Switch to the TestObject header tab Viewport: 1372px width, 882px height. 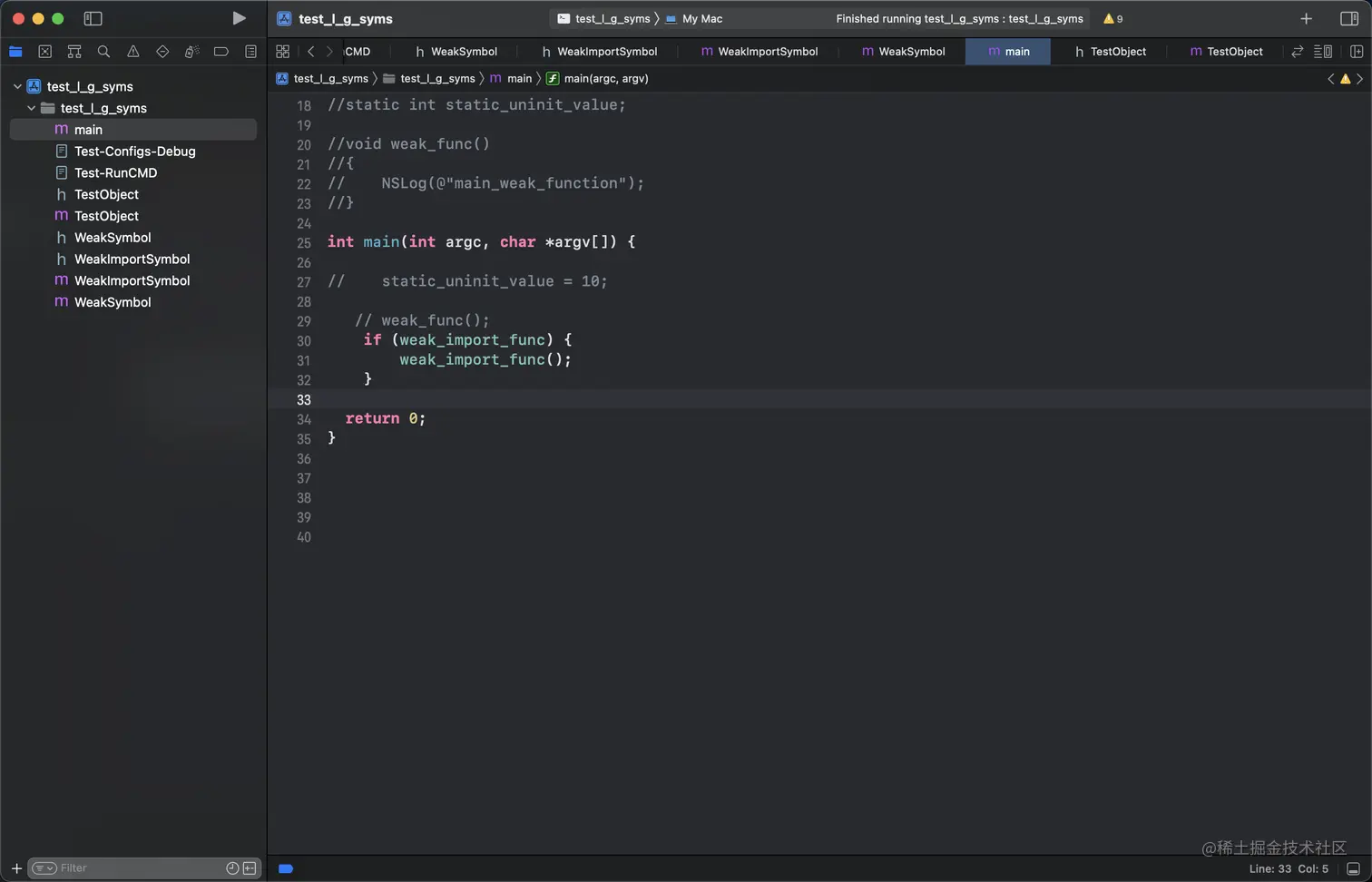[x=1109, y=52]
